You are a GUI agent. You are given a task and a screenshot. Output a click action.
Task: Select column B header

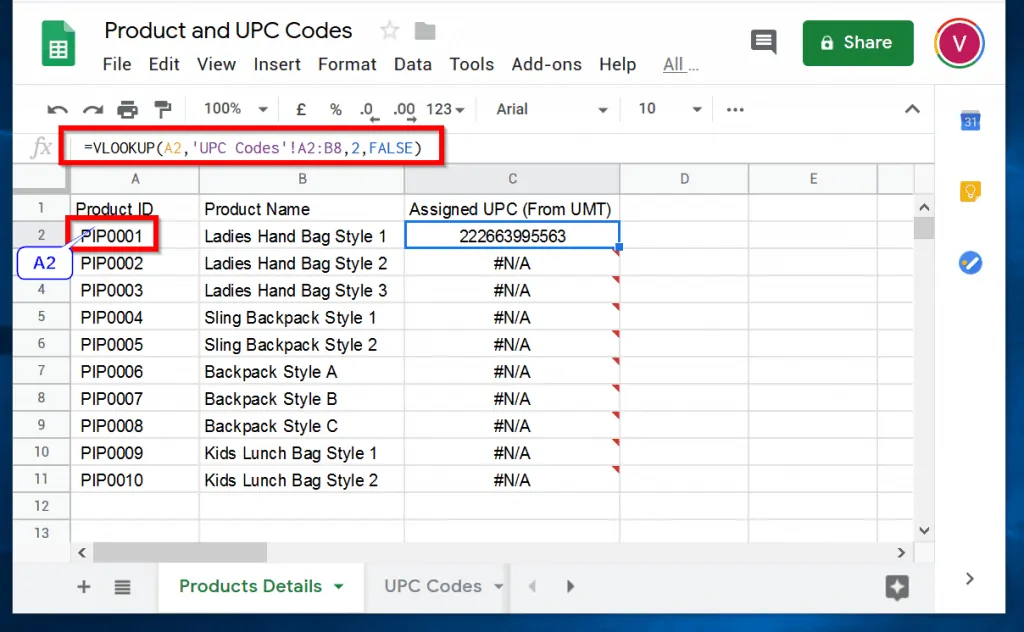(302, 179)
